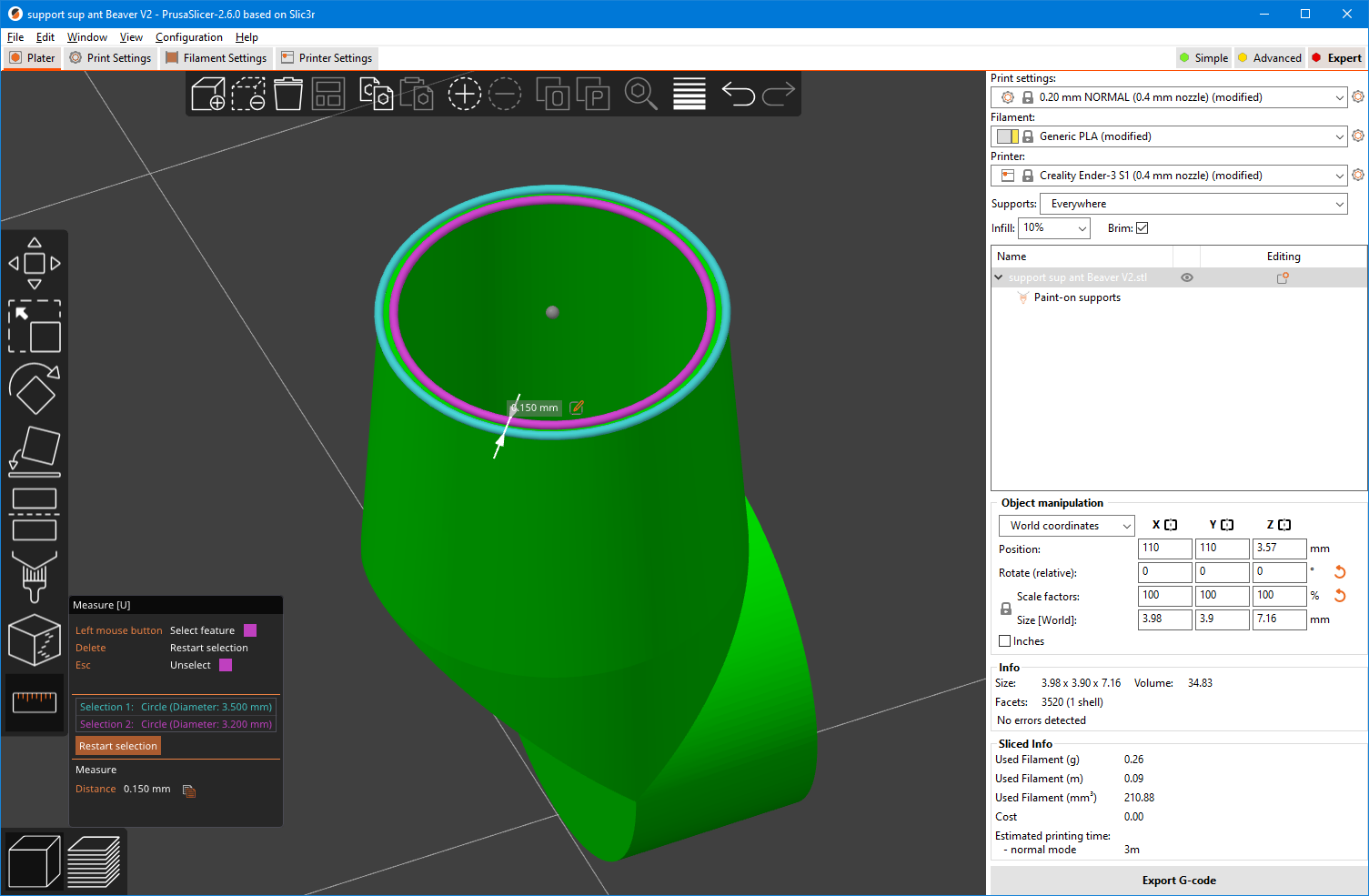Open the Help menu

247,37
